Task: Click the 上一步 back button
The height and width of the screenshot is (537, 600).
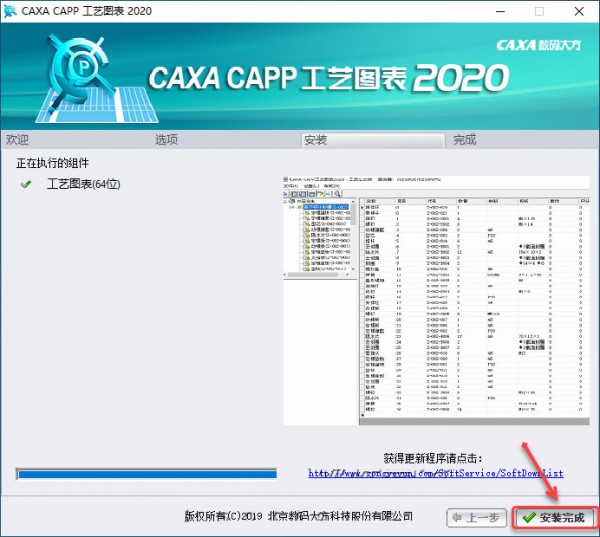Action: pos(476,517)
